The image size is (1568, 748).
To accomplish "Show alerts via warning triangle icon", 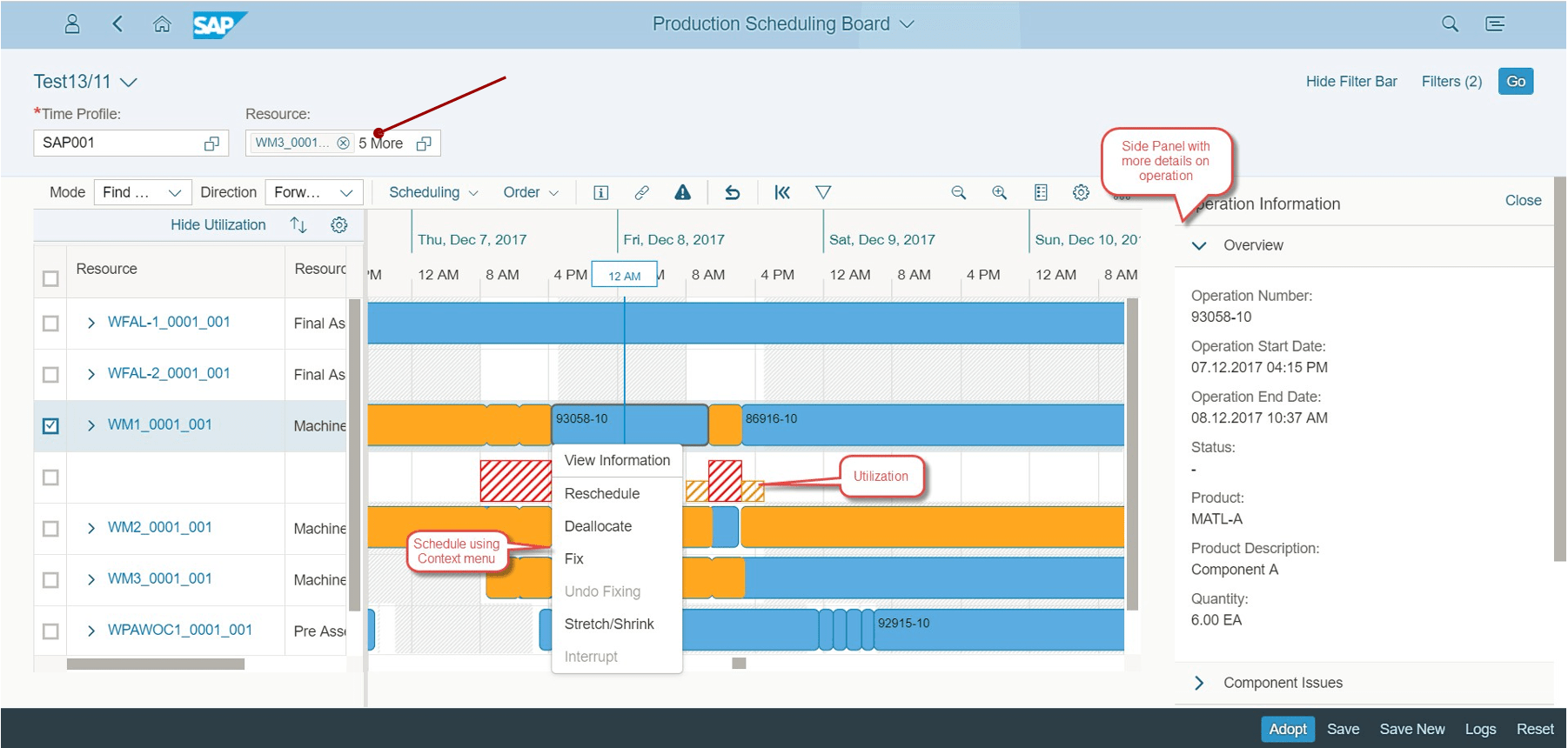I will pyautogui.click(x=682, y=192).
